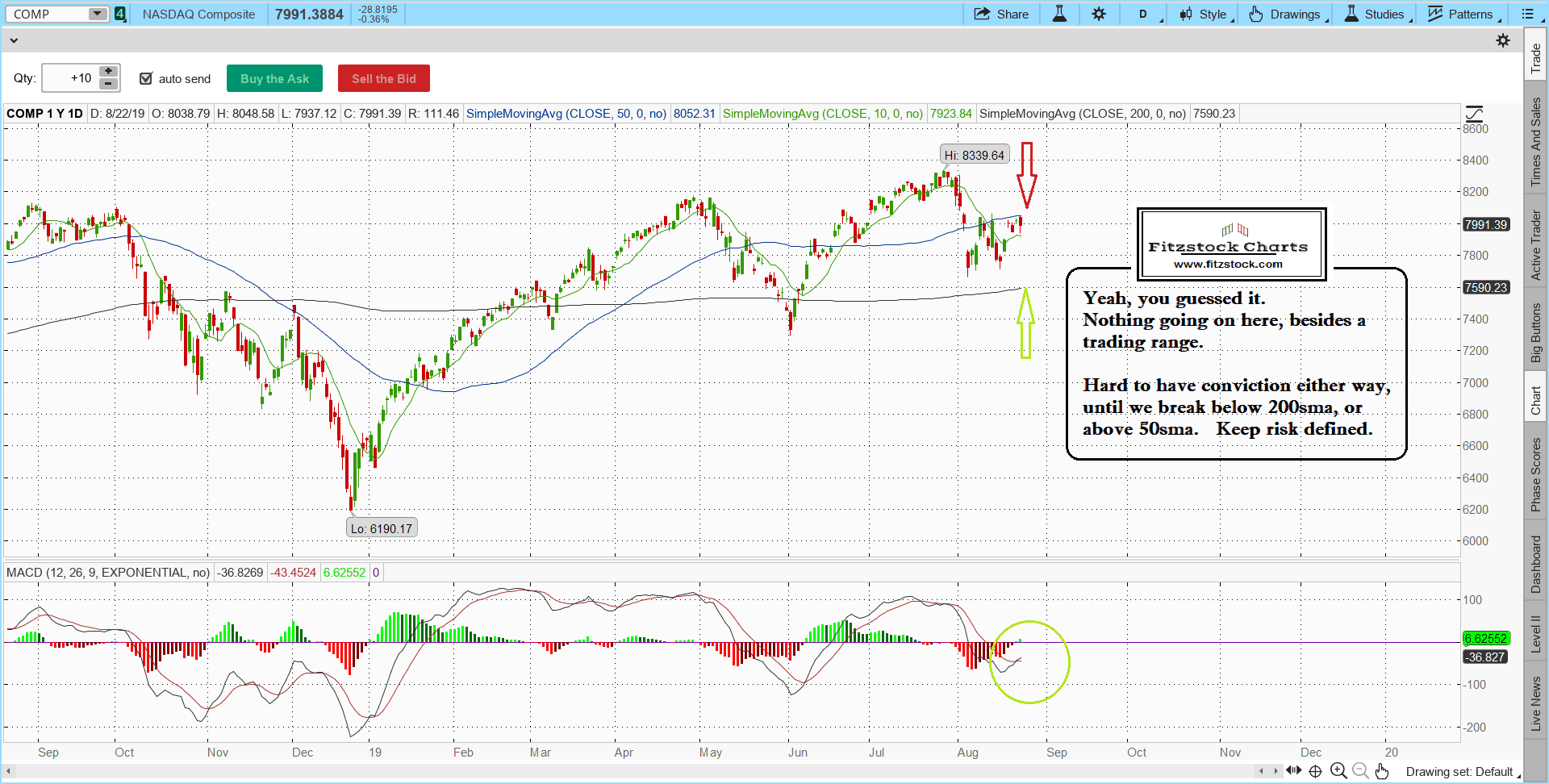
Task: Collapse the trade panel chevron
Action: tap(14, 40)
